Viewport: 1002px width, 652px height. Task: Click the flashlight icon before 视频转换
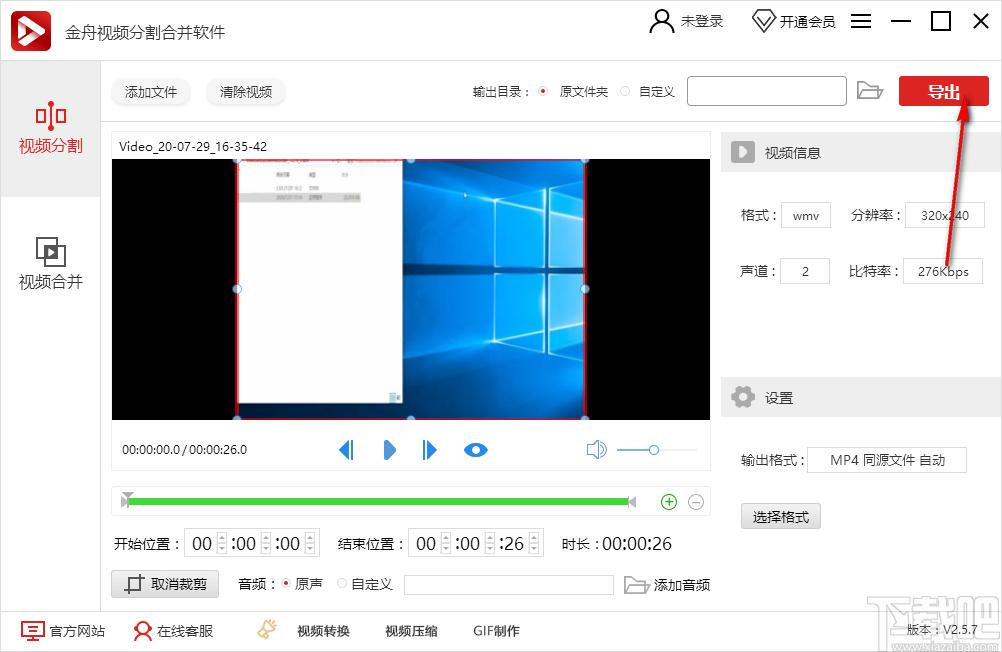267,630
